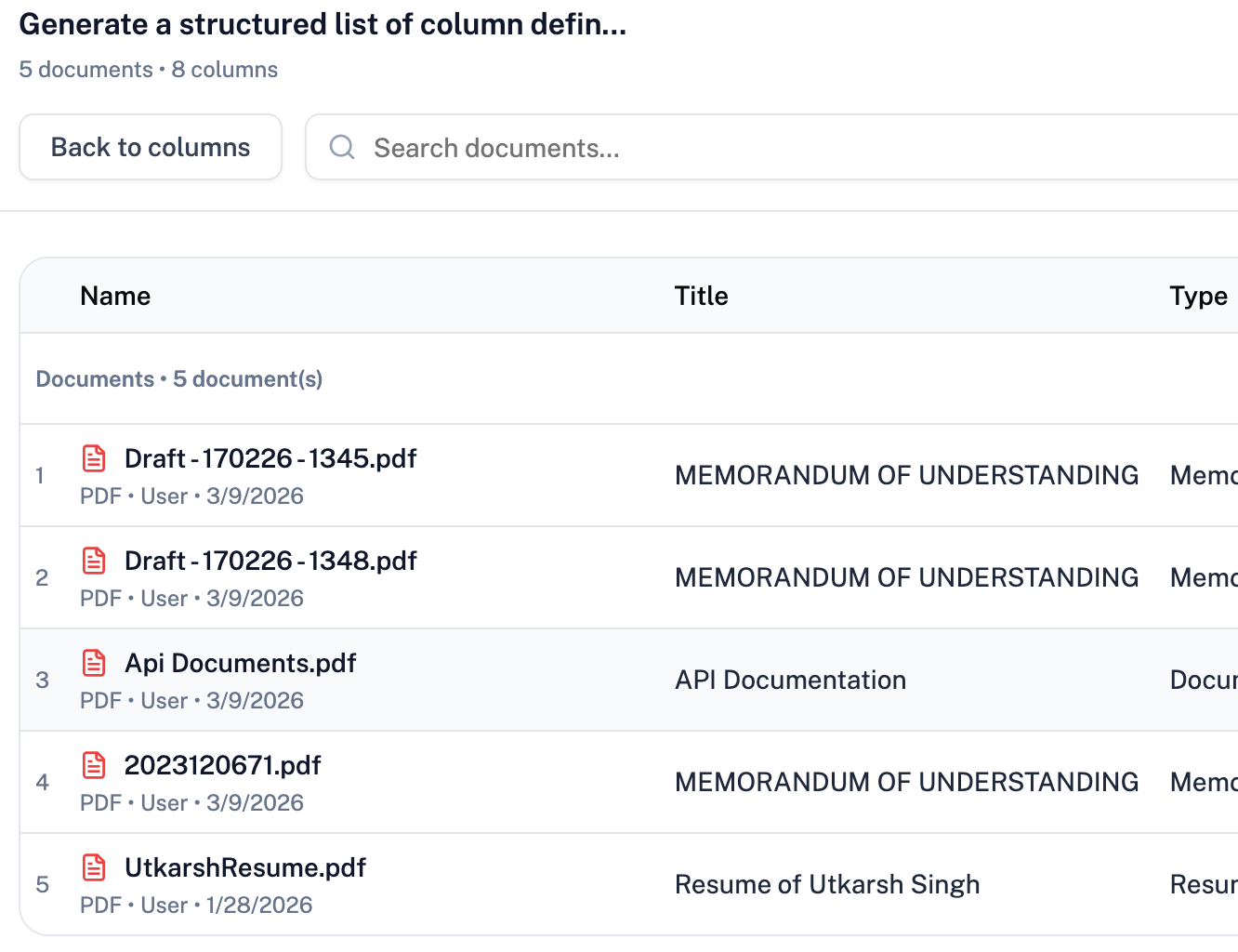Sort by the Name column header

pyautogui.click(x=115, y=296)
